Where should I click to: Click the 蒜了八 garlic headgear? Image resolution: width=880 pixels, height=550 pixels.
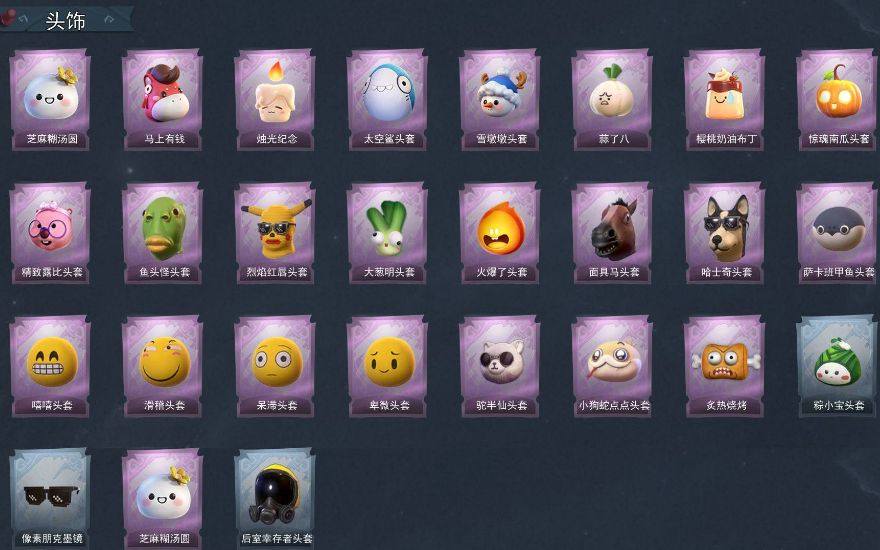coord(612,99)
